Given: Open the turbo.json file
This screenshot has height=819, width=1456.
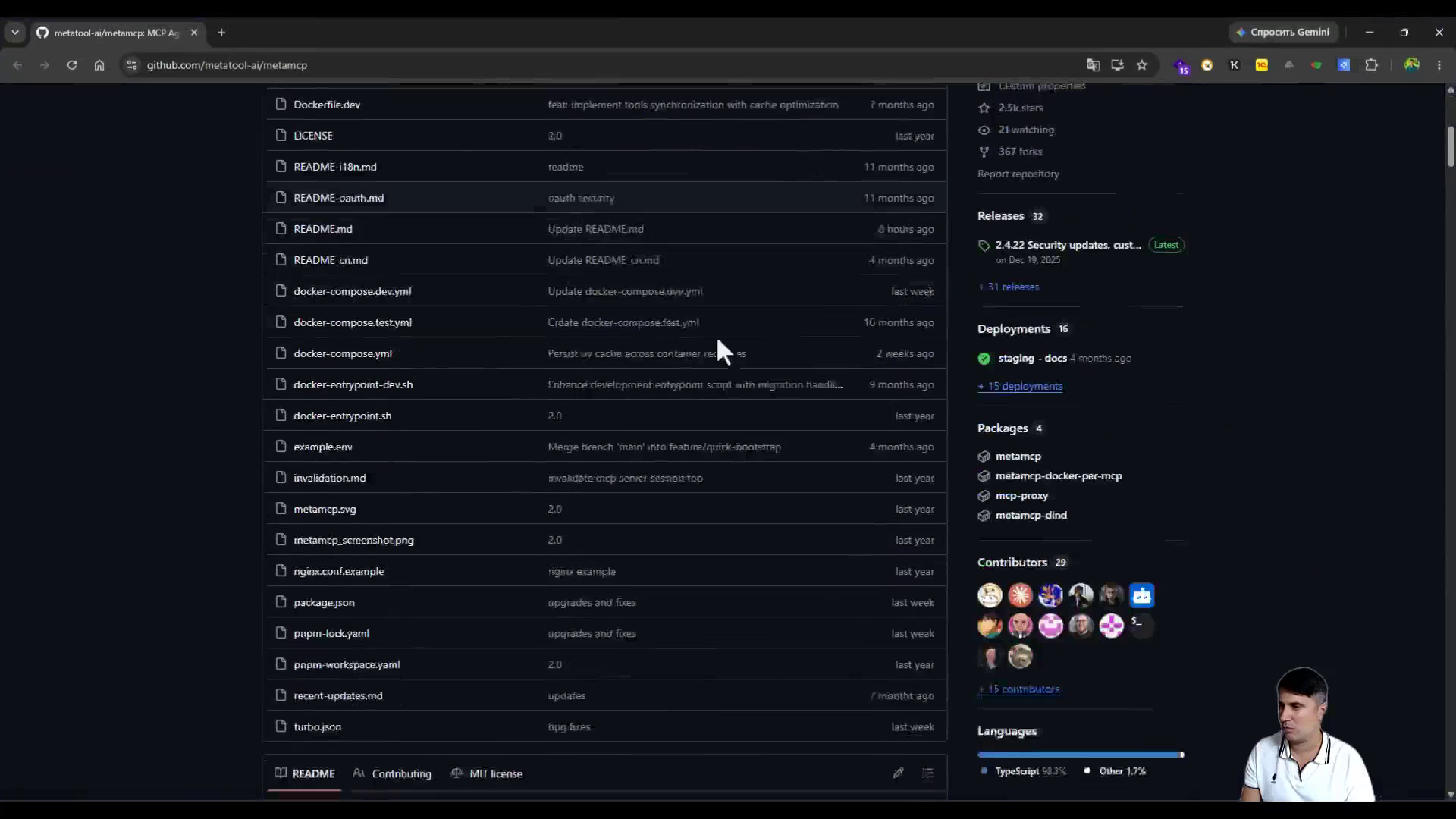Looking at the screenshot, I should point(318,726).
